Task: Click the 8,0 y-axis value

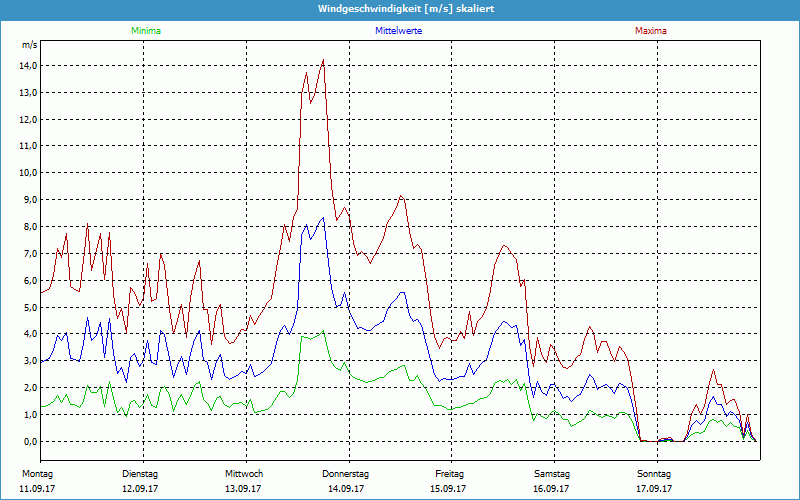Action: 30,227
